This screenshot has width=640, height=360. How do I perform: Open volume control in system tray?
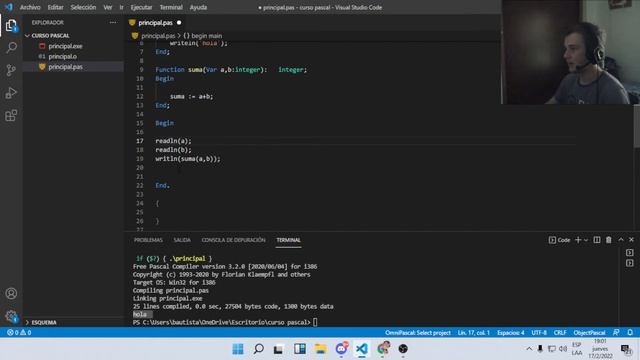[x=563, y=349]
